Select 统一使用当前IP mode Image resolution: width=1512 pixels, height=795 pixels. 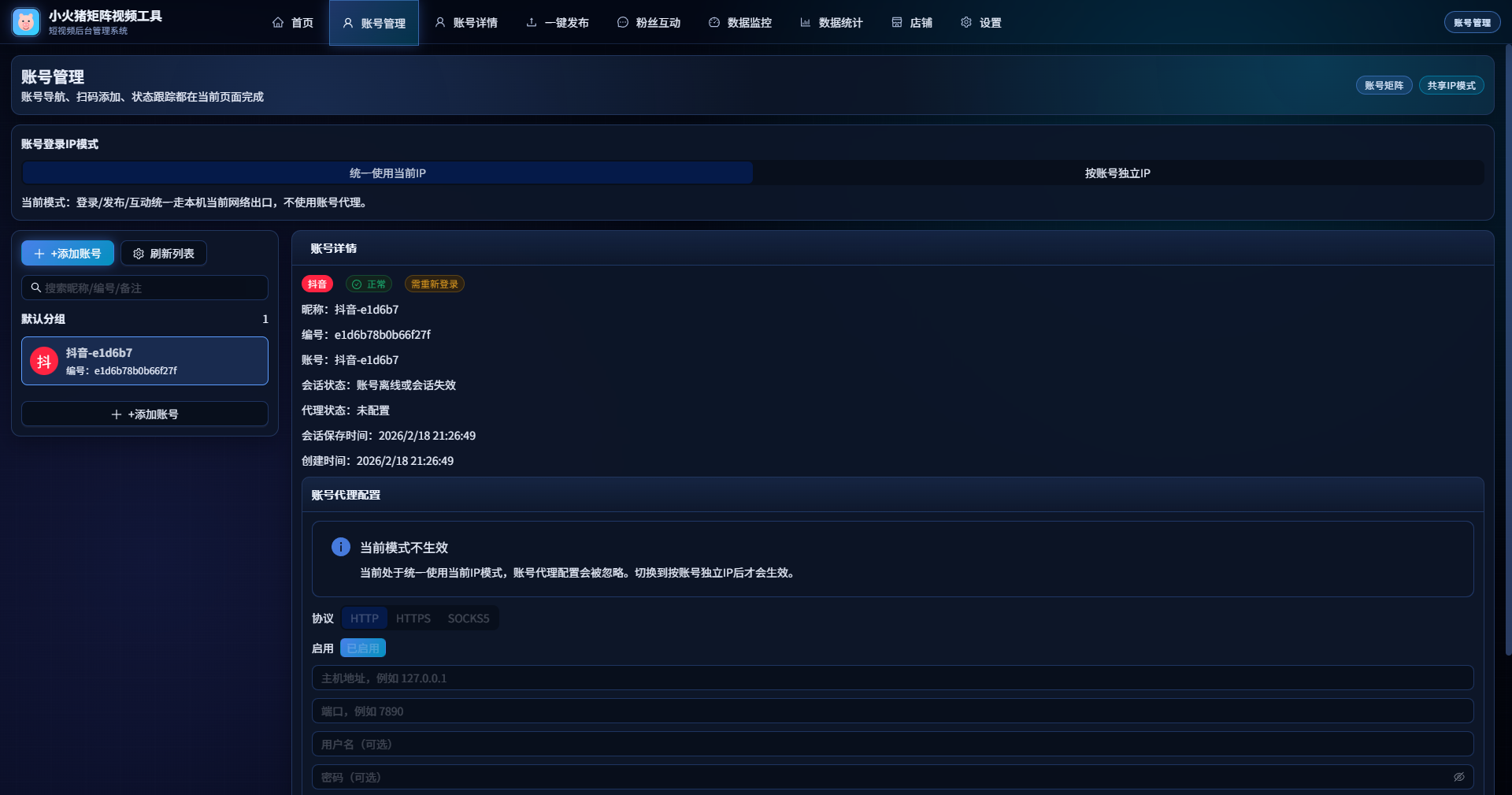(387, 173)
